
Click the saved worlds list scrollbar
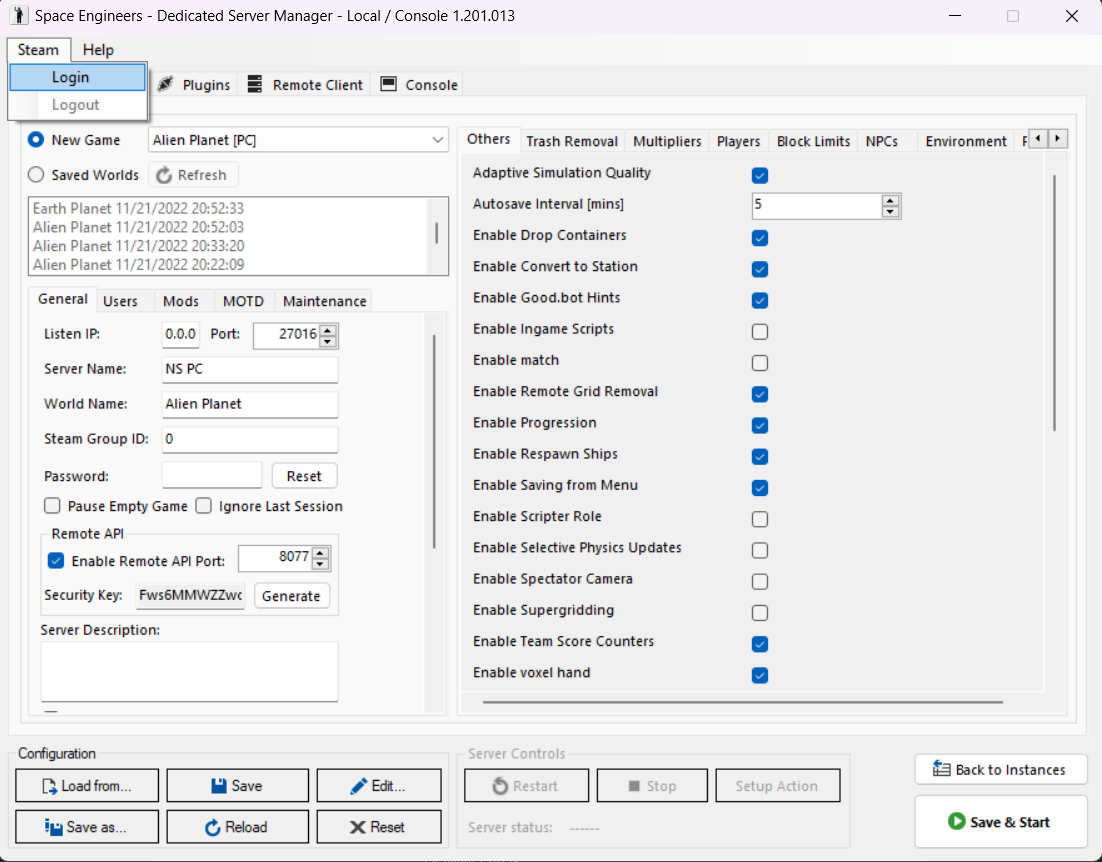(436, 233)
